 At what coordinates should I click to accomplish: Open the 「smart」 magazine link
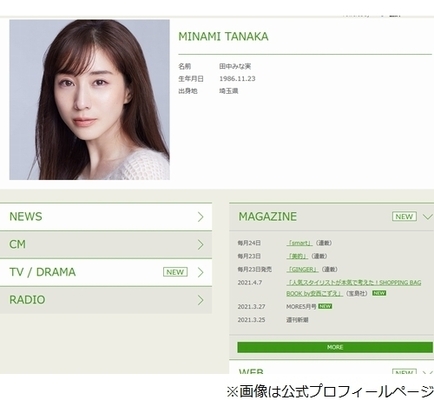point(299,243)
